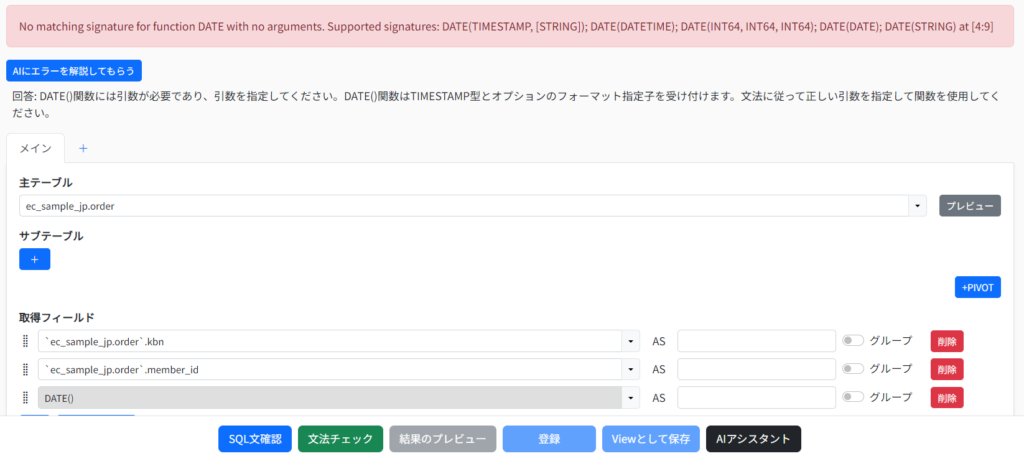This screenshot has height=456, width=1024.
Task: Open the DATE() field dropdown arrow
Action: (631, 398)
